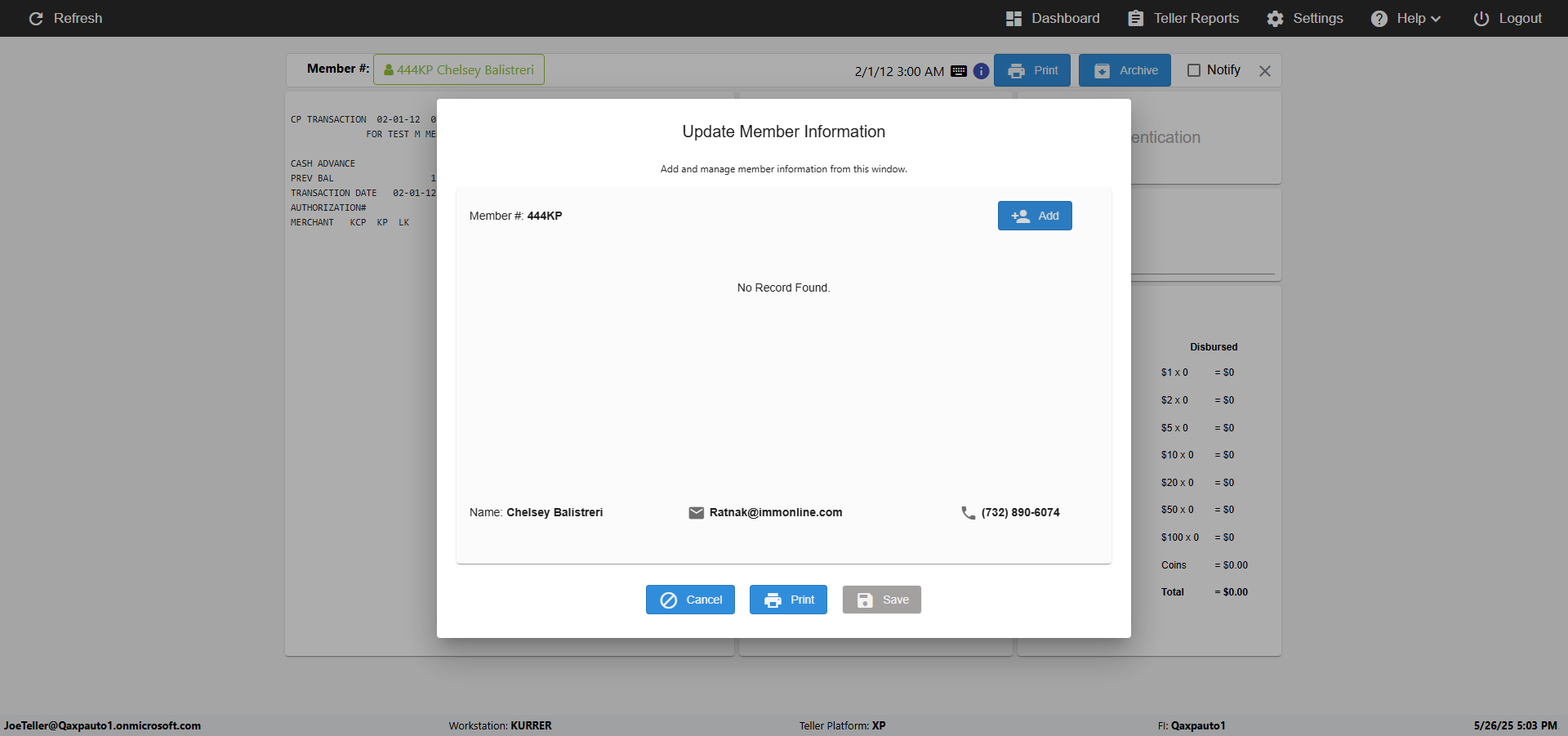Screen dimensions: 1568x736
Task: Click the Refresh label in the top bar
Action: (78, 19)
